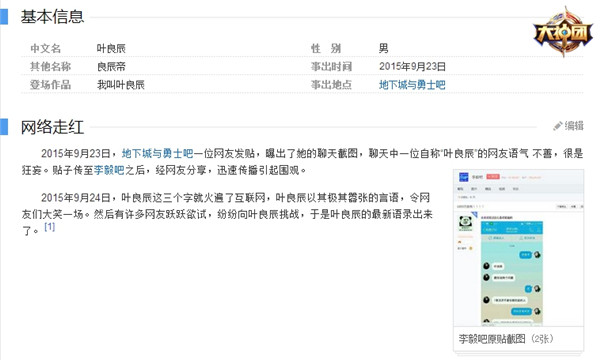Click the label 事出地点
This screenshot has height=360, width=600.
331,85
